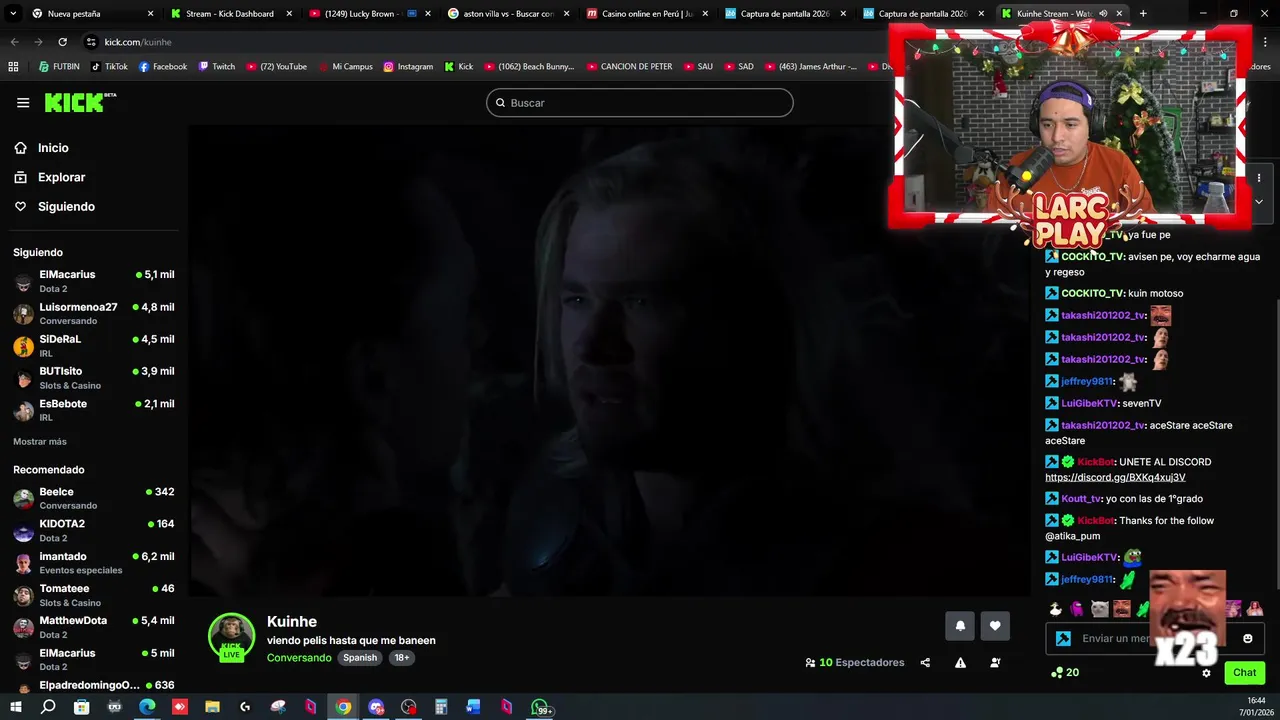Open Luisormenoa27 channel
Image resolution: width=1280 pixels, height=720 pixels.
tap(94, 313)
